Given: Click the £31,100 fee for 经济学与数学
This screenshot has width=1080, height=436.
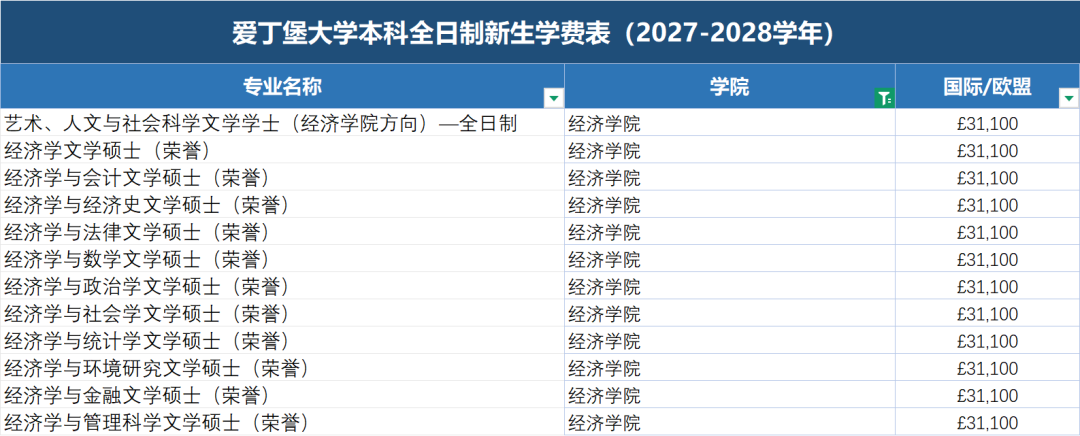Looking at the screenshot, I should click(988, 259).
